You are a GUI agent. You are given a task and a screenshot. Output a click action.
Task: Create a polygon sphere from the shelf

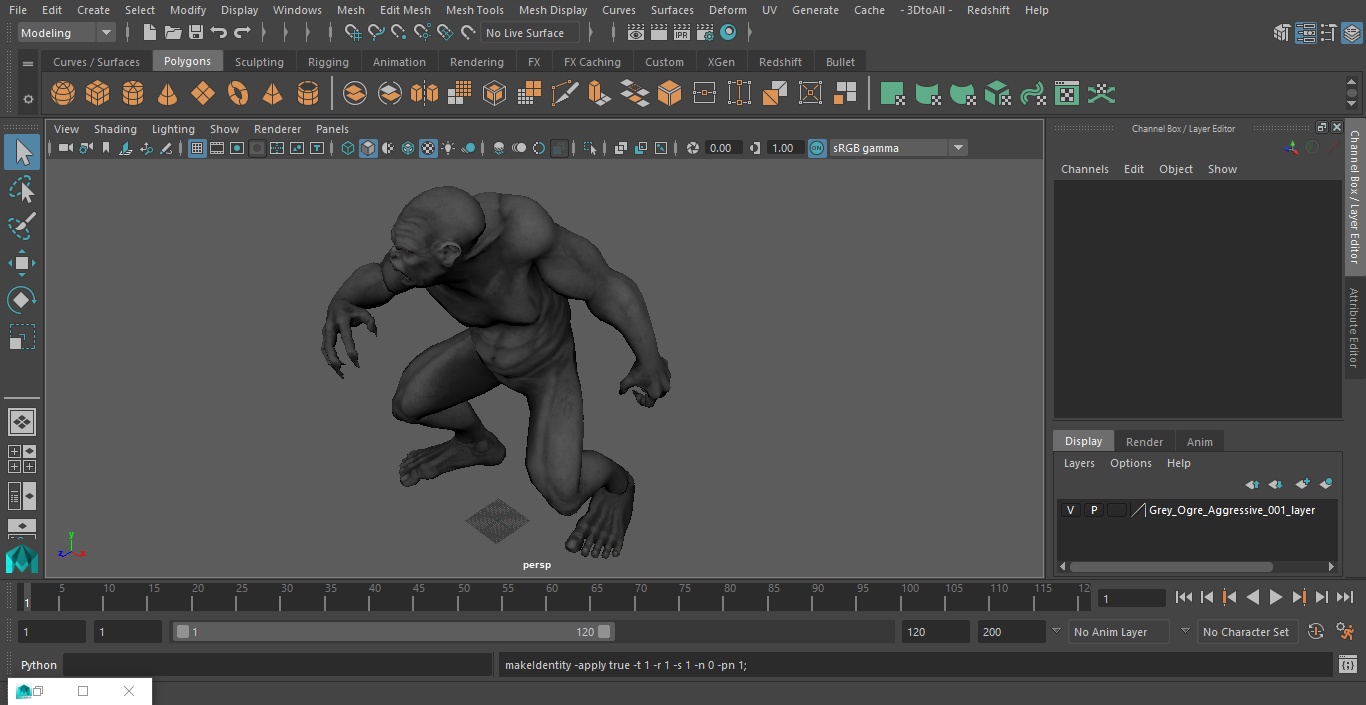(63, 94)
